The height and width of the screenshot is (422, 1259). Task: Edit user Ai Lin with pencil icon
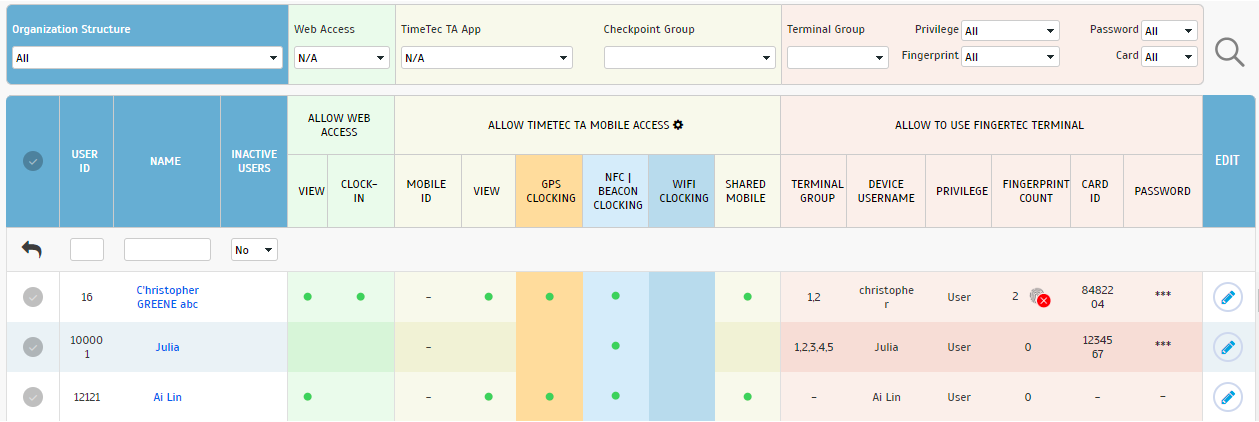[1228, 397]
